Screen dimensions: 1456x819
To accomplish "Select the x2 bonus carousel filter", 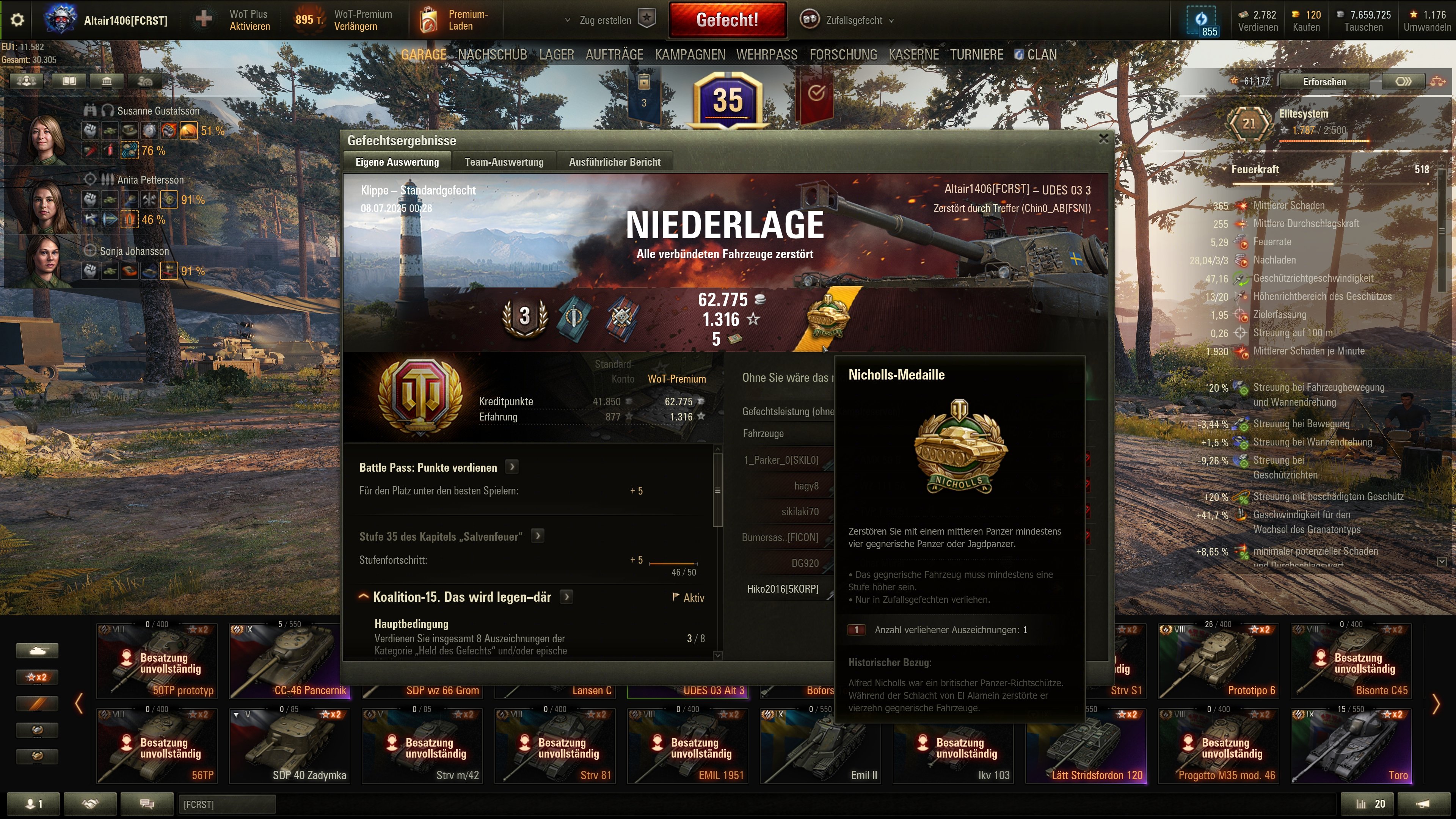I will click(37, 676).
